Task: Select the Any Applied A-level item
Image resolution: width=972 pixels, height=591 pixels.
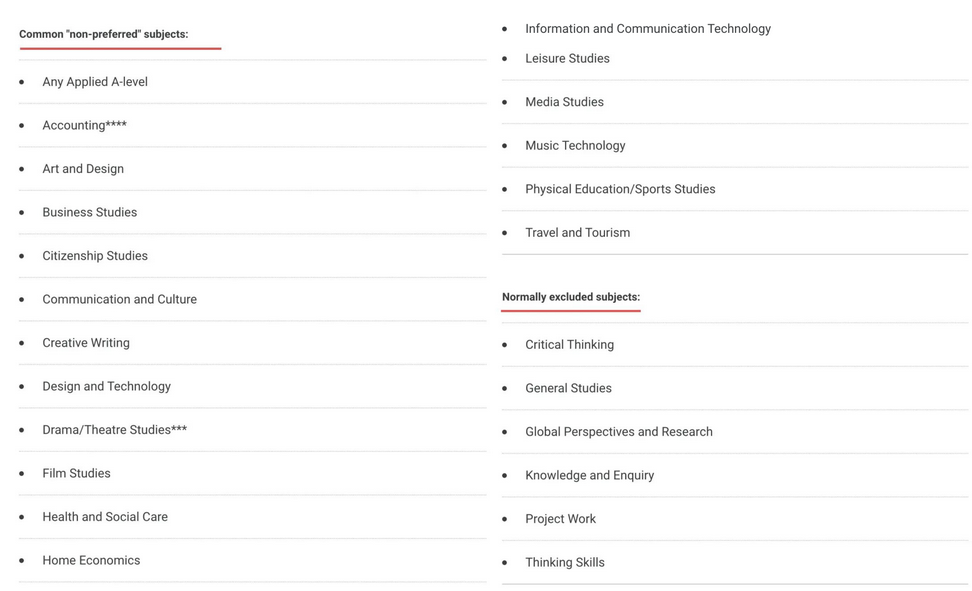Action: pos(95,82)
